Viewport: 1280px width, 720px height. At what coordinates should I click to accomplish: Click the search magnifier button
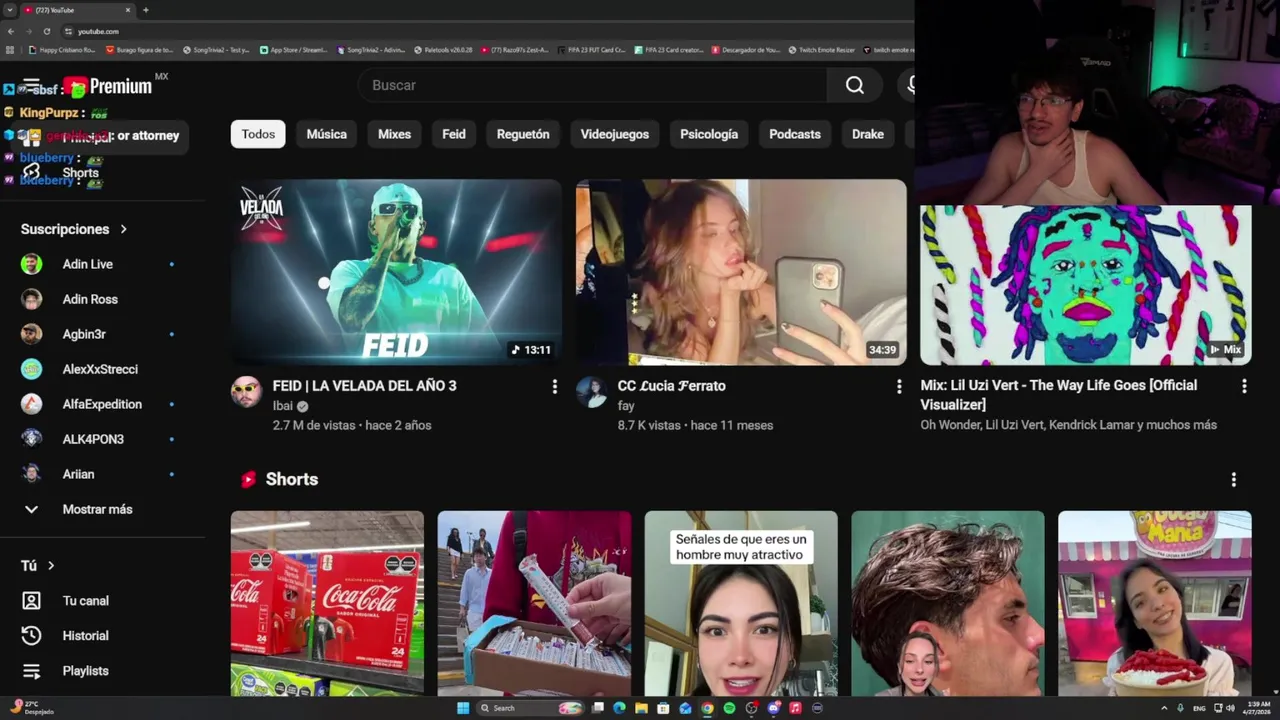point(855,85)
